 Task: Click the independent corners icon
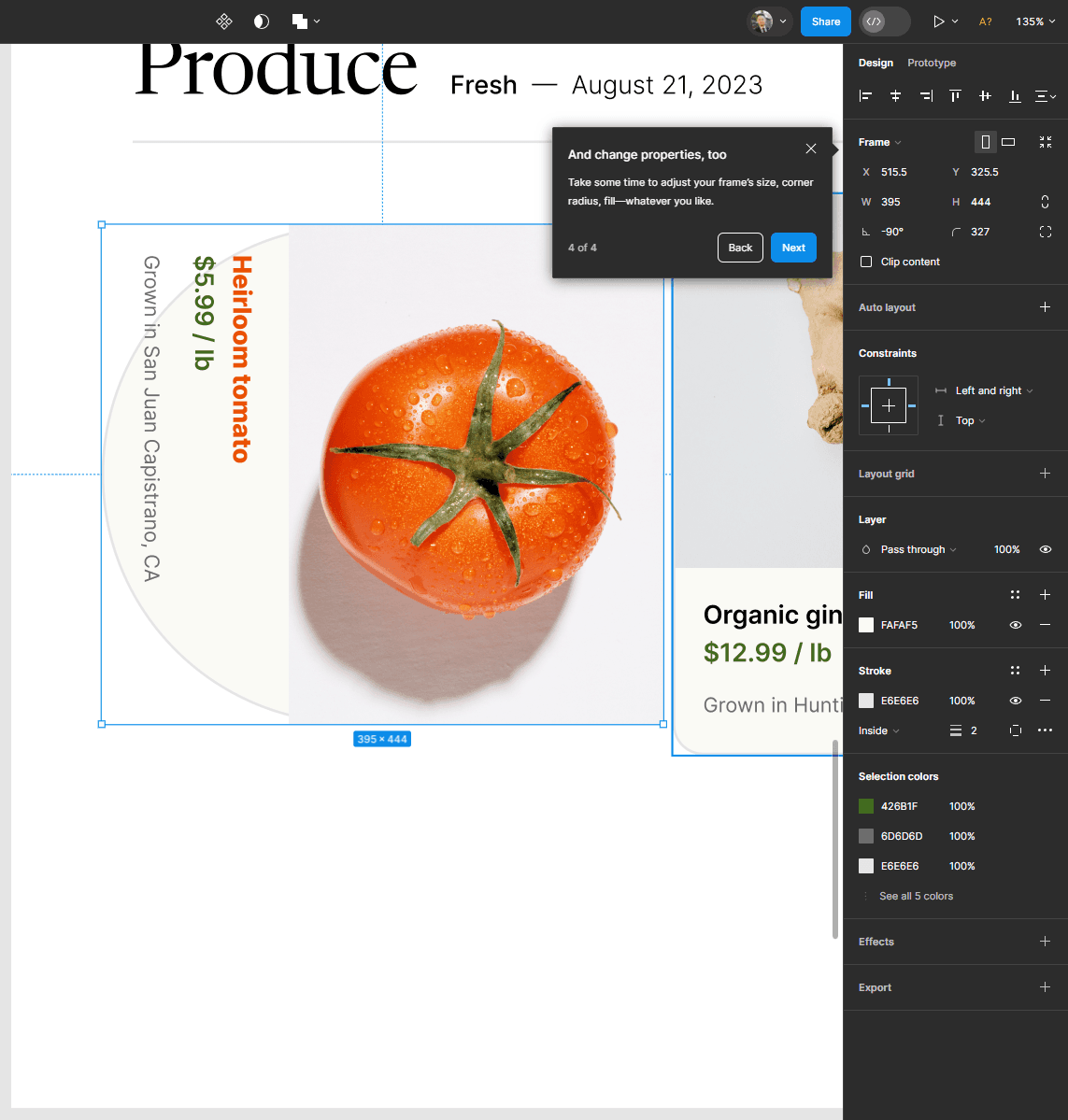point(1046,232)
